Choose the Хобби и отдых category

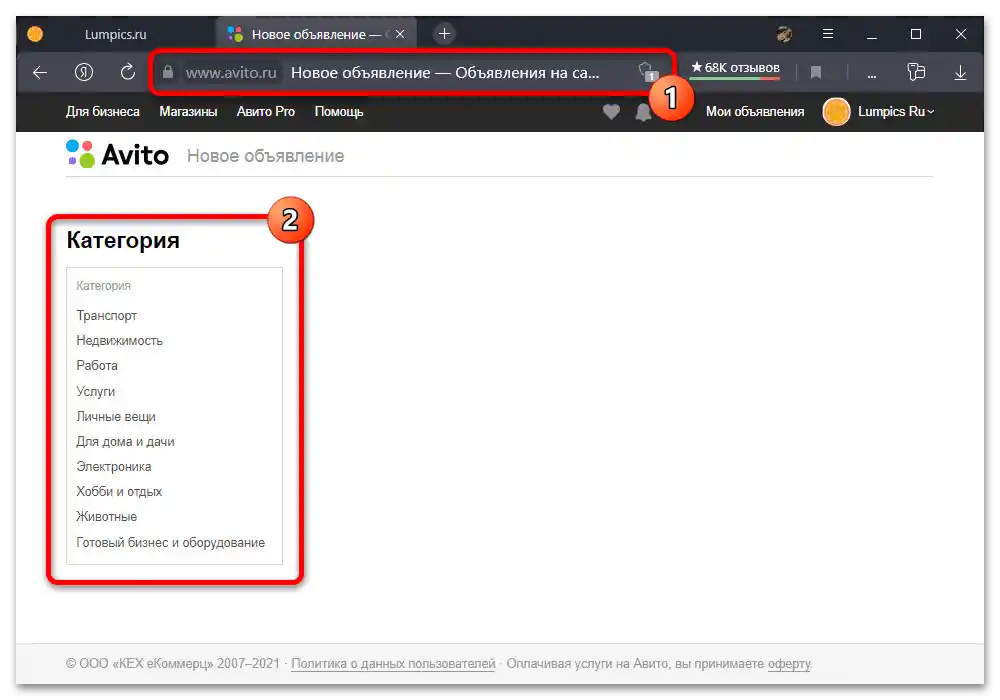click(x=119, y=492)
